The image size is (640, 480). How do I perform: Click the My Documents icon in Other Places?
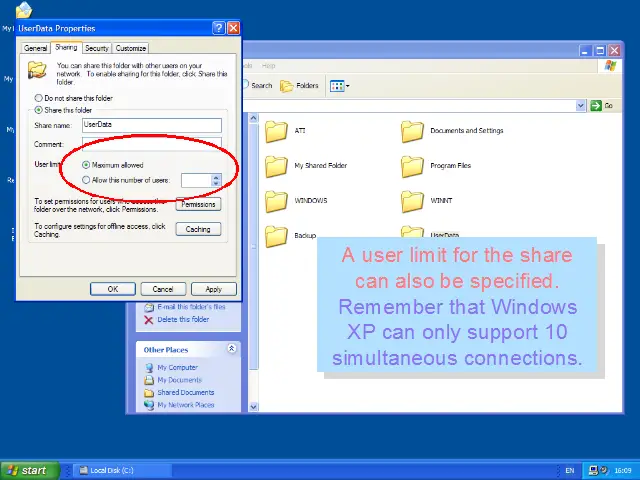tap(149, 380)
